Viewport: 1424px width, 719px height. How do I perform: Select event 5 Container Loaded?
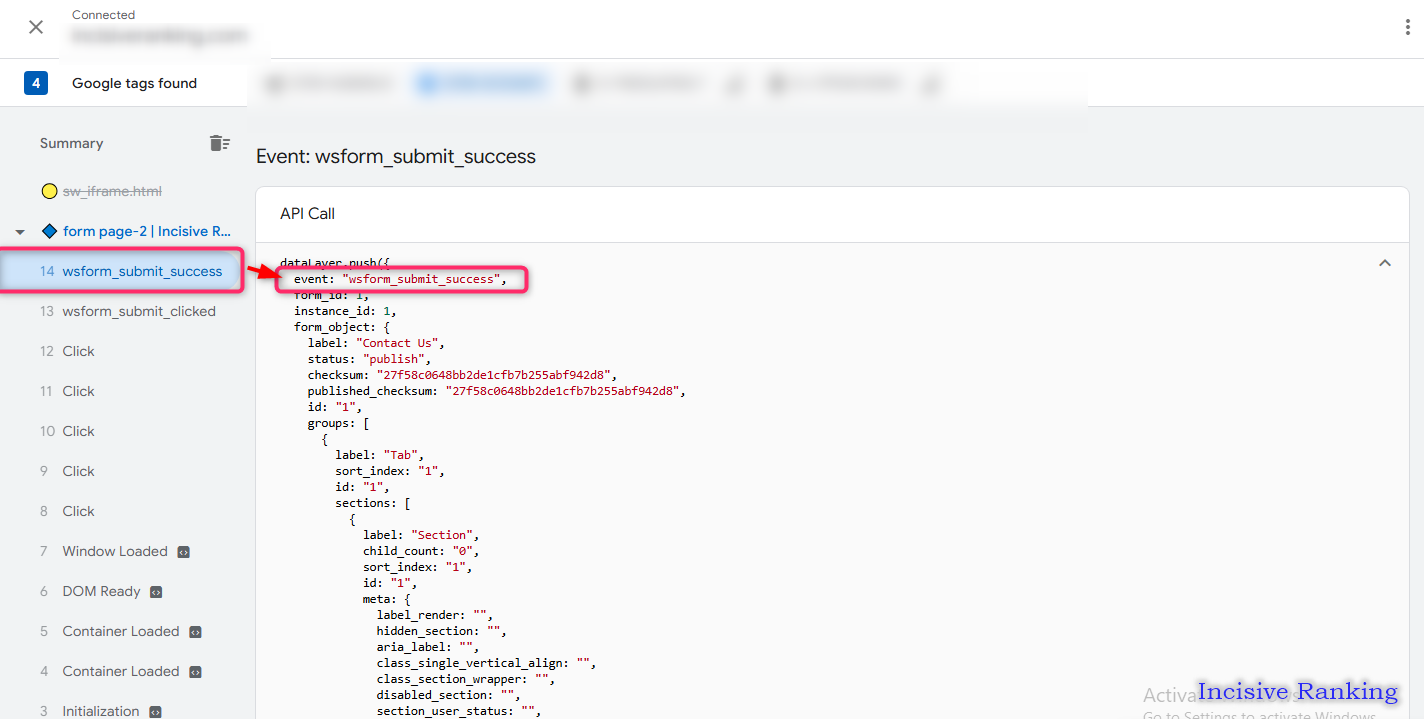(122, 631)
